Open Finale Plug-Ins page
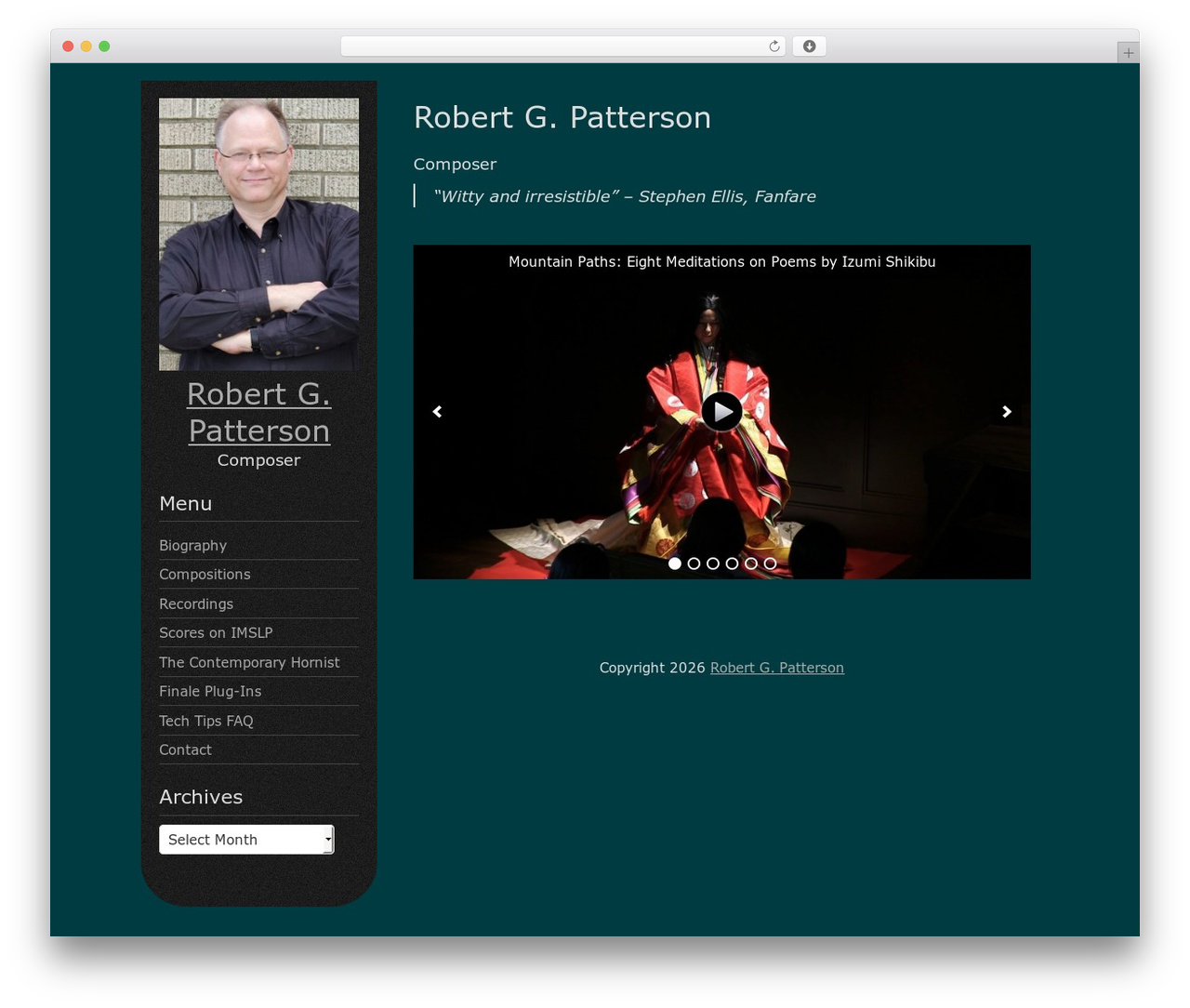Image resolution: width=1190 pixels, height=1008 pixels. [x=210, y=692]
